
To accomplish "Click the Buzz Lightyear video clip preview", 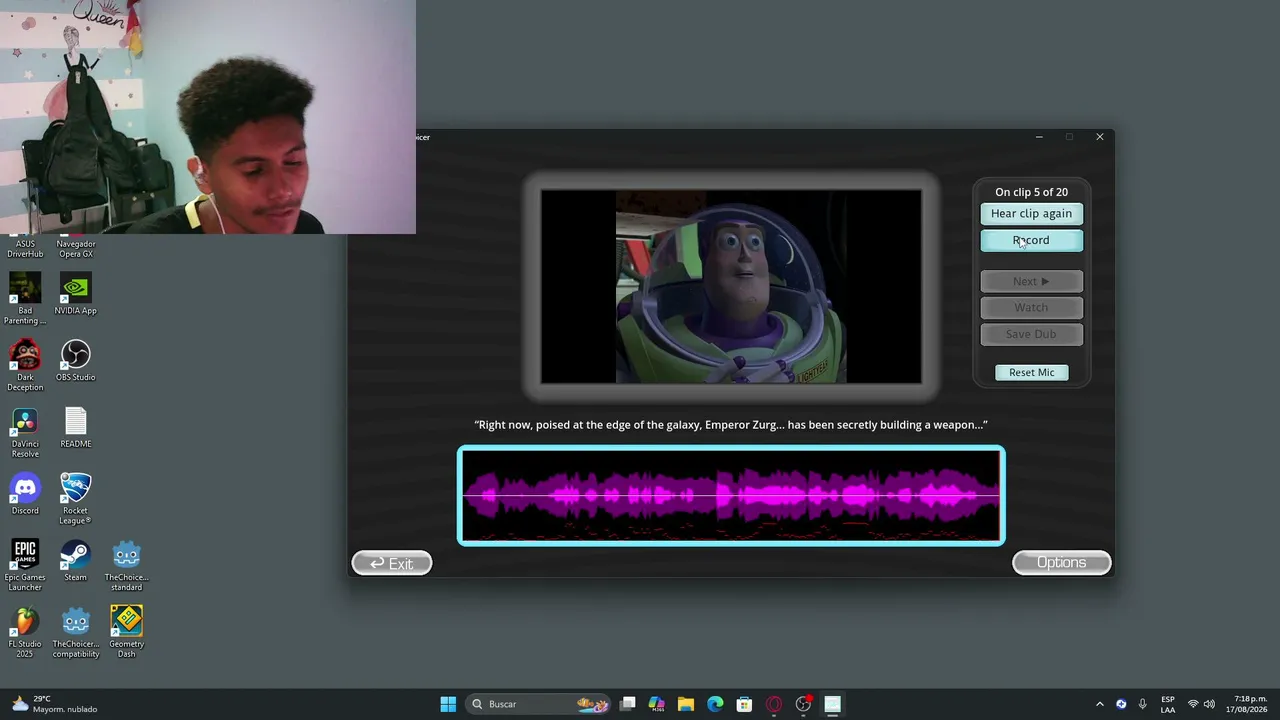I will (731, 287).
